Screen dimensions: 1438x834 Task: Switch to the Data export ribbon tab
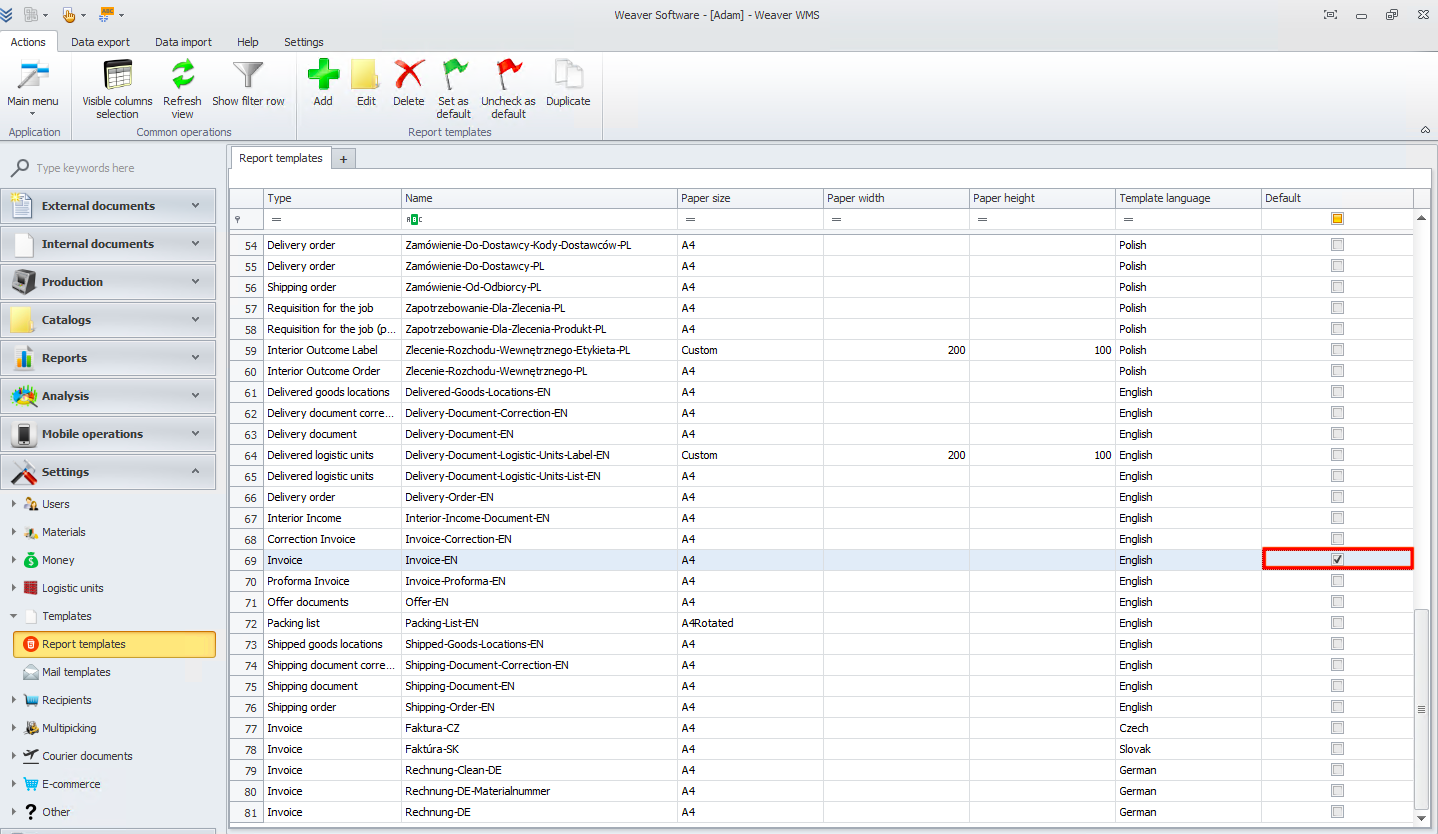pyautogui.click(x=100, y=42)
